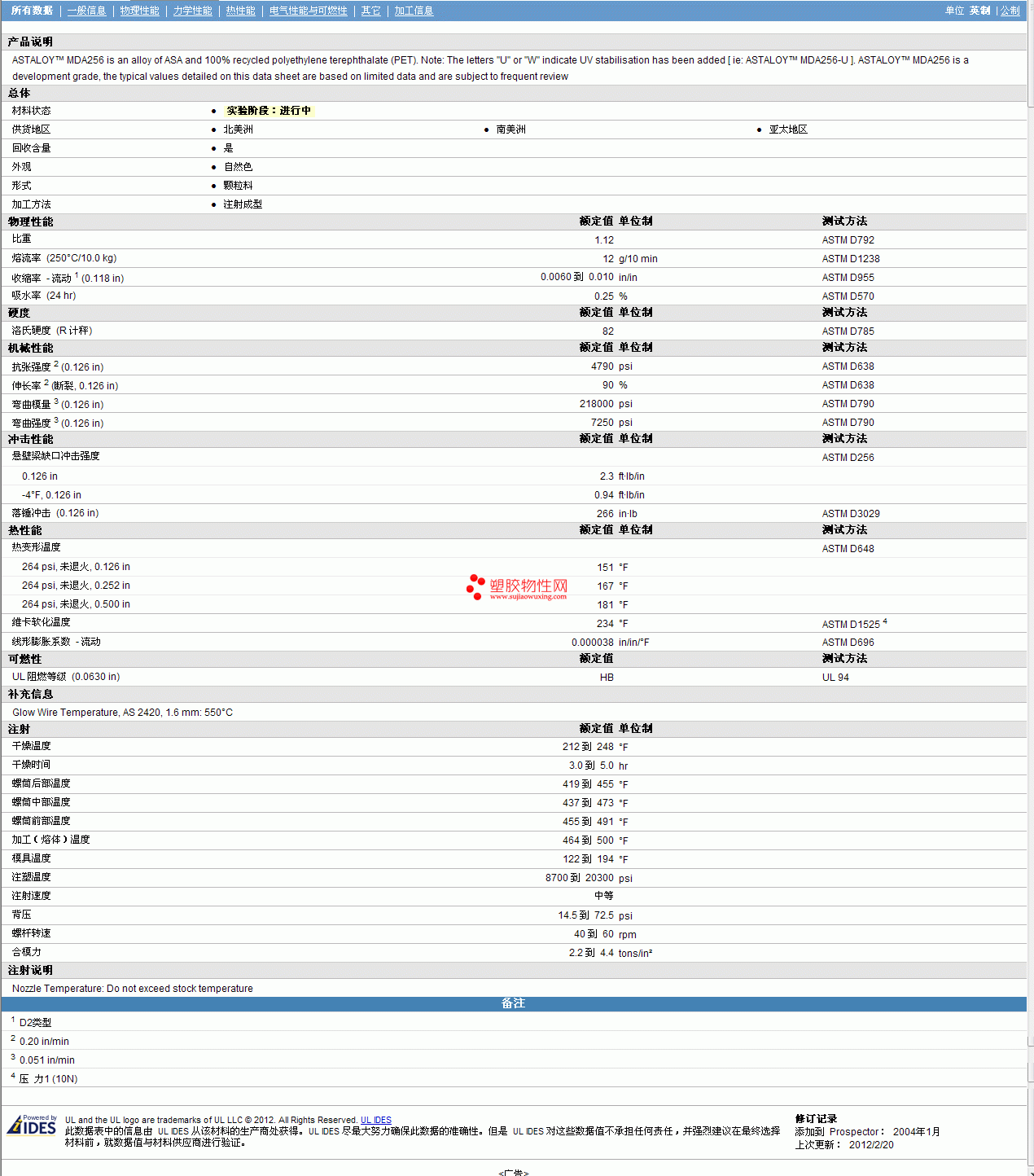Click the ASTM D3029 test method

851,514
